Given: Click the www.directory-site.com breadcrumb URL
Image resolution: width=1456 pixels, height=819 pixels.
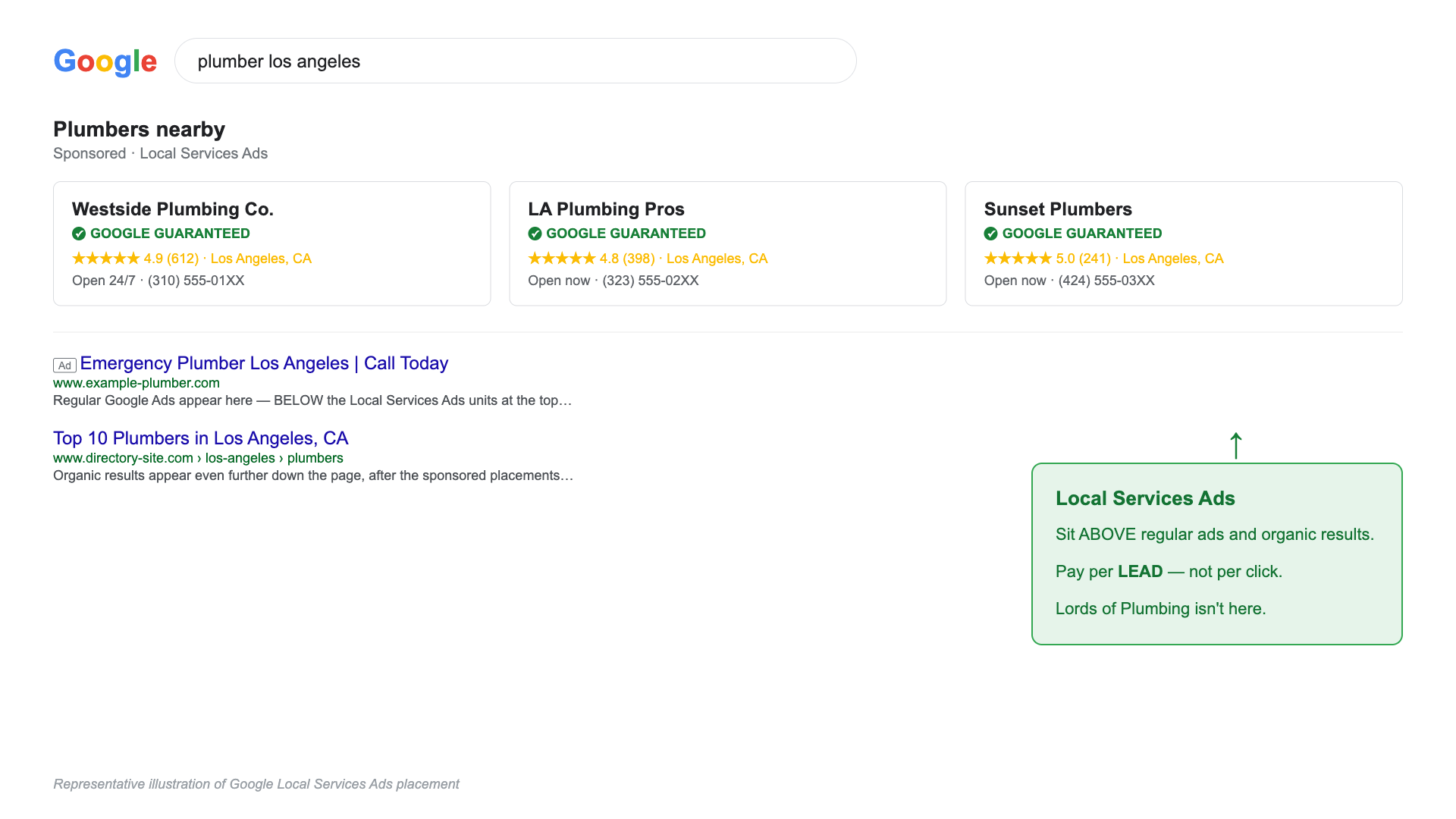Looking at the screenshot, I should tap(198, 458).
